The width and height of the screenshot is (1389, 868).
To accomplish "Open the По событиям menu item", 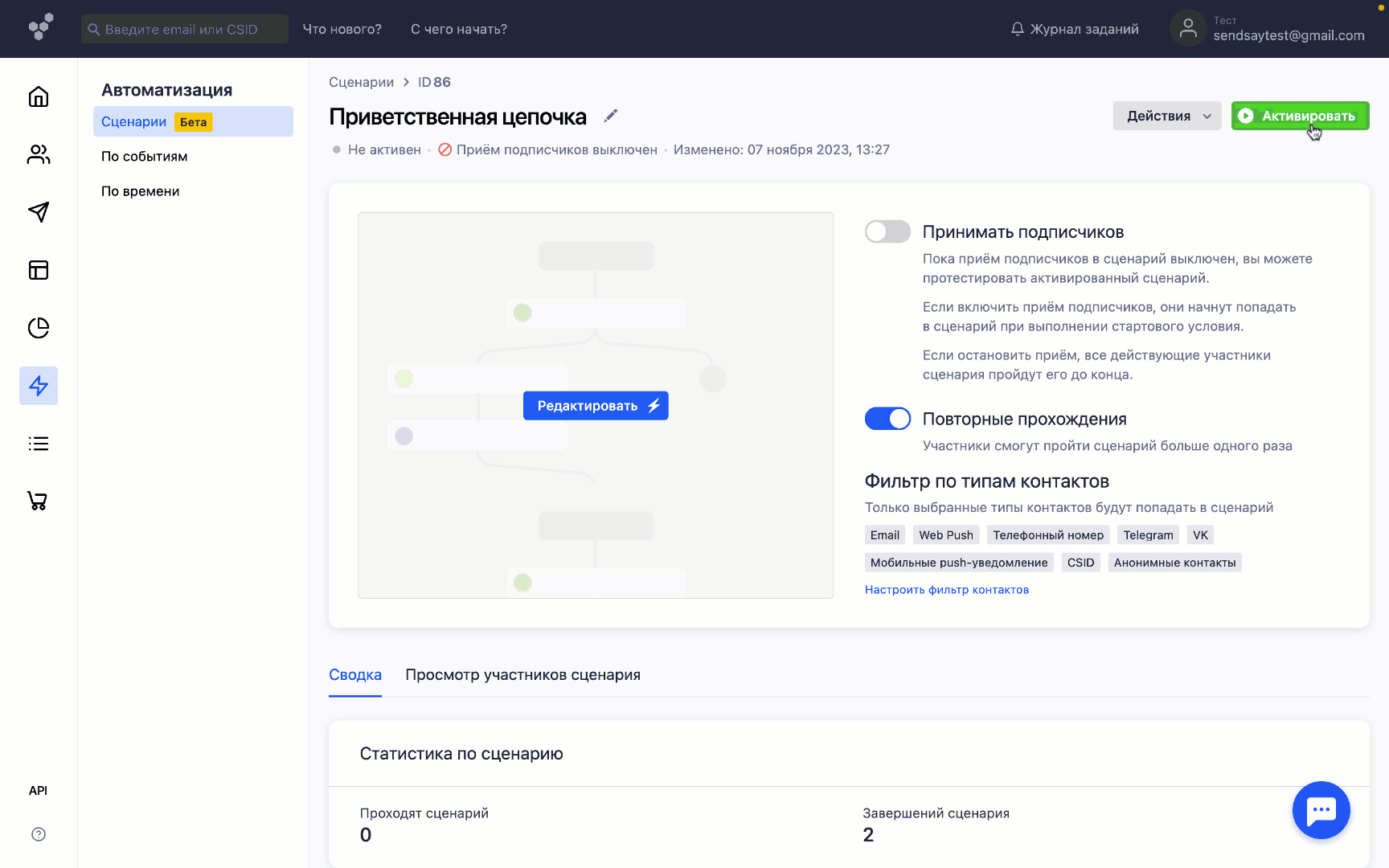I will point(145,156).
